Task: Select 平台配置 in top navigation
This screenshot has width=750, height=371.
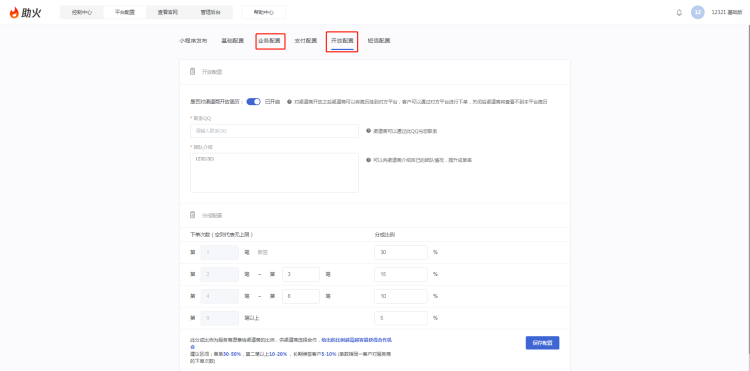Action: point(125,12)
